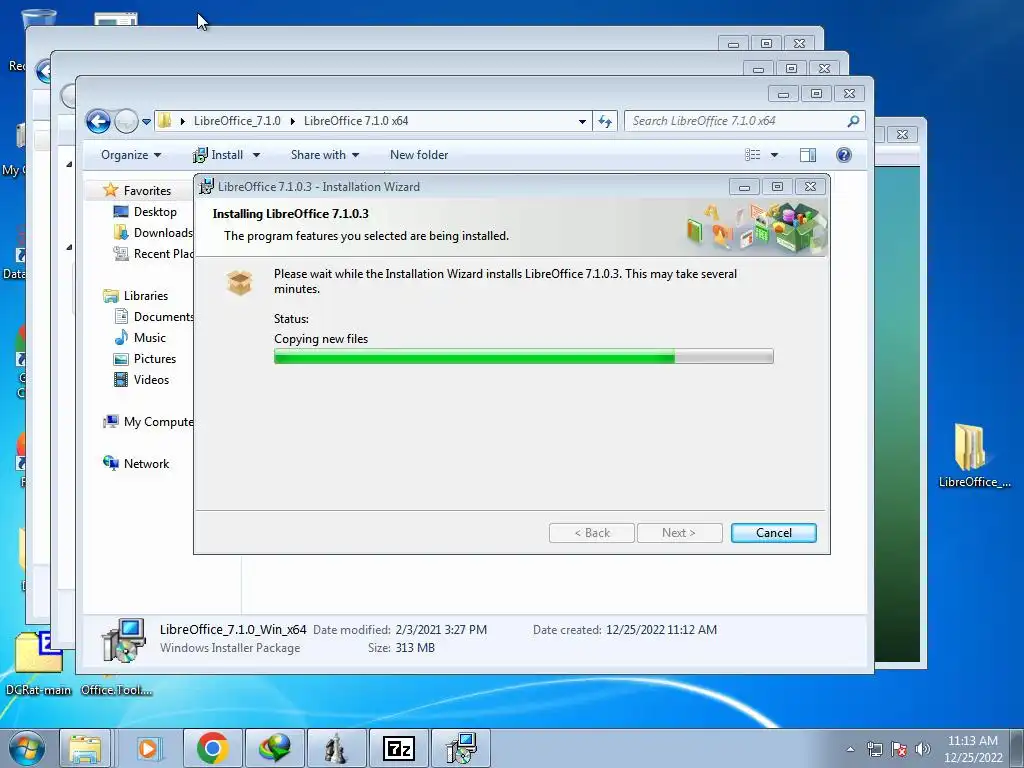Click the Explorer help question mark icon
This screenshot has height=768, width=1024.
(844, 155)
